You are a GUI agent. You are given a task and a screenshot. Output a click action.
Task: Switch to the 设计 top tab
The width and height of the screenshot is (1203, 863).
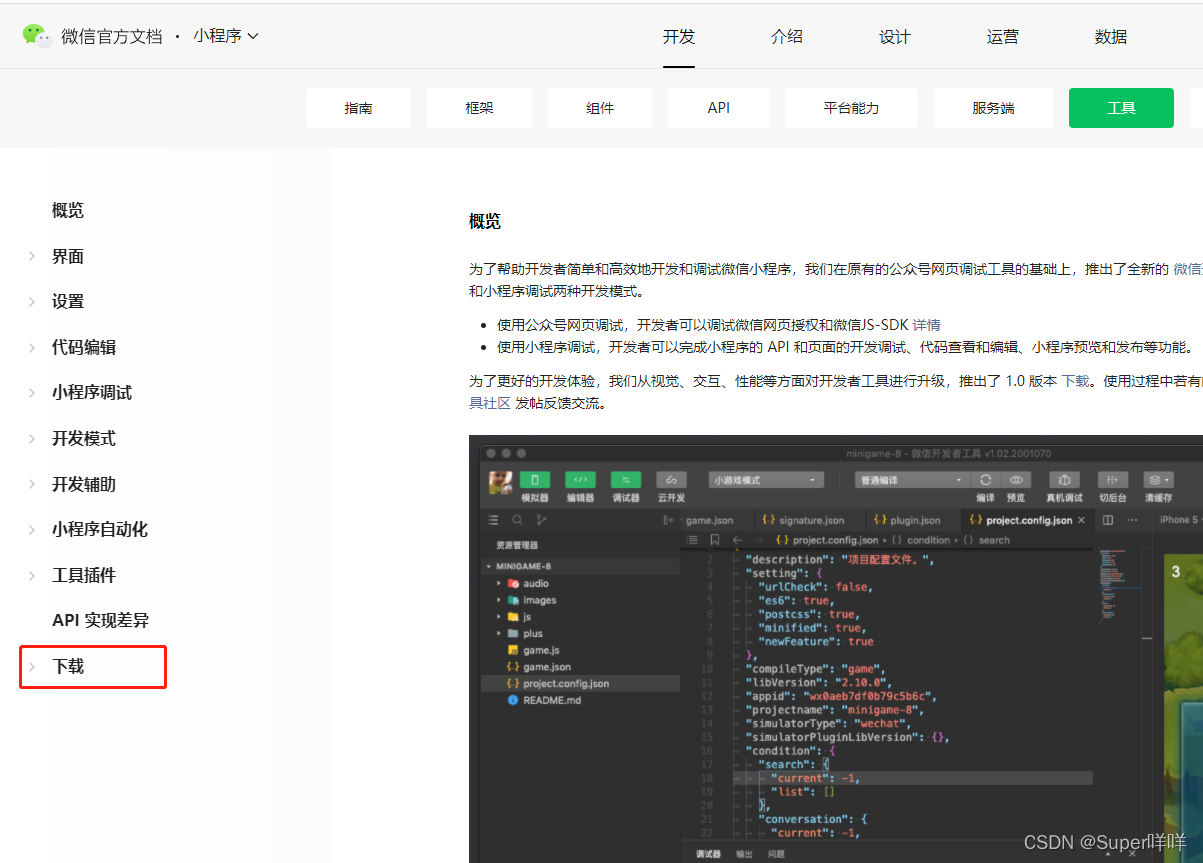pyautogui.click(x=894, y=37)
